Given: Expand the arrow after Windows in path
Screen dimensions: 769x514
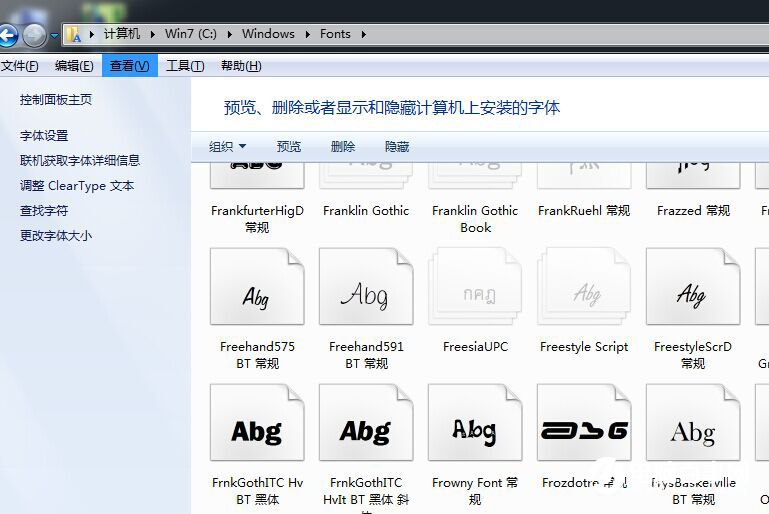Looking at the screenshot, I should tap(308, 34).
